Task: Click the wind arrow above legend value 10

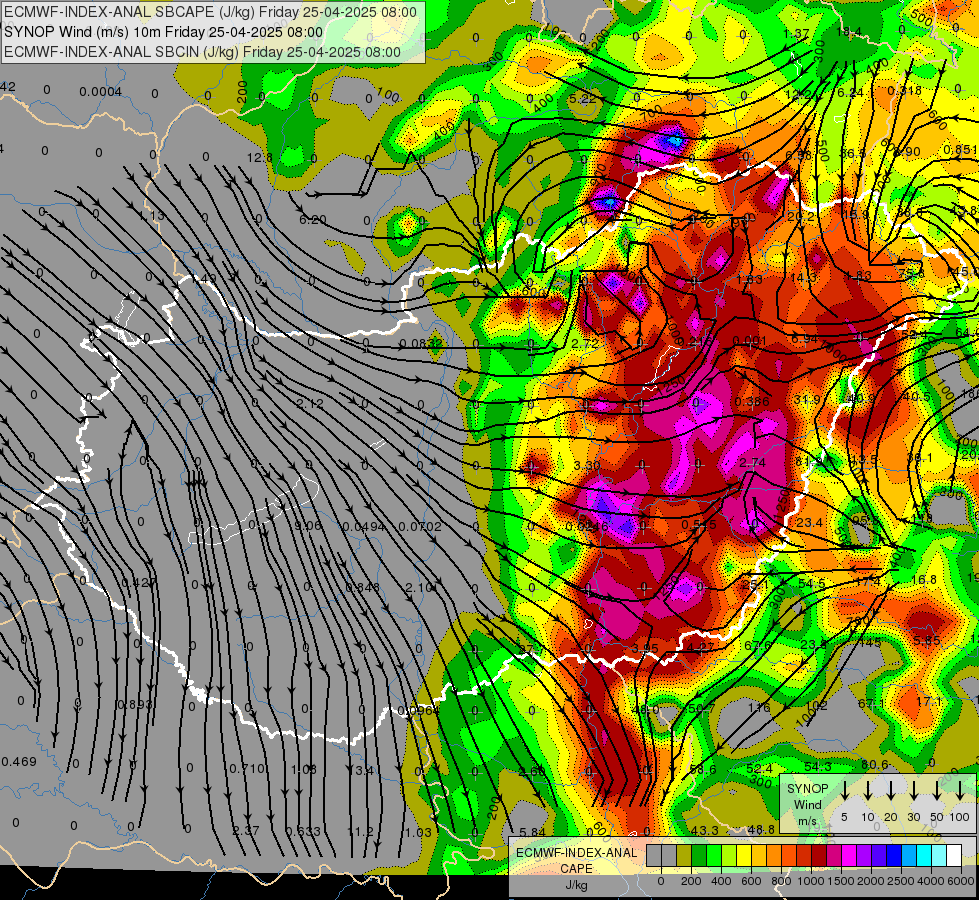Action: [868, 790]
